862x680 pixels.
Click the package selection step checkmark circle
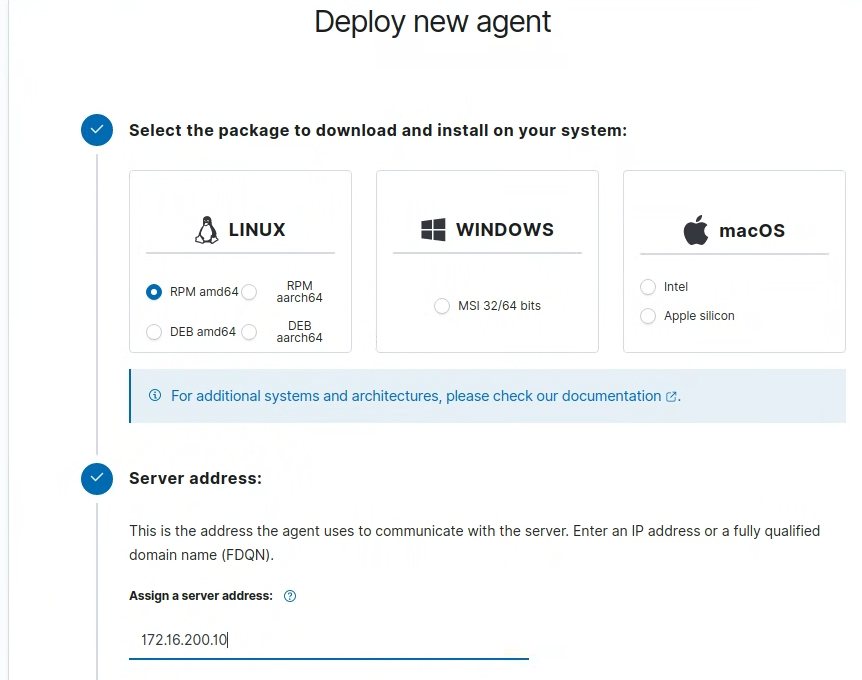(x=97, y=130)
